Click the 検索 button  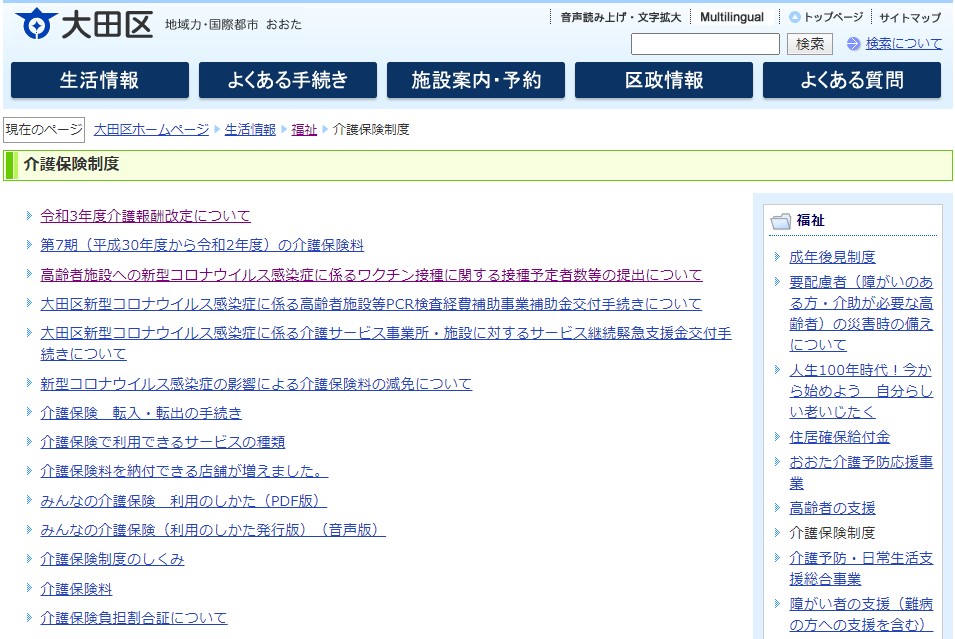(x=809, y=44)
